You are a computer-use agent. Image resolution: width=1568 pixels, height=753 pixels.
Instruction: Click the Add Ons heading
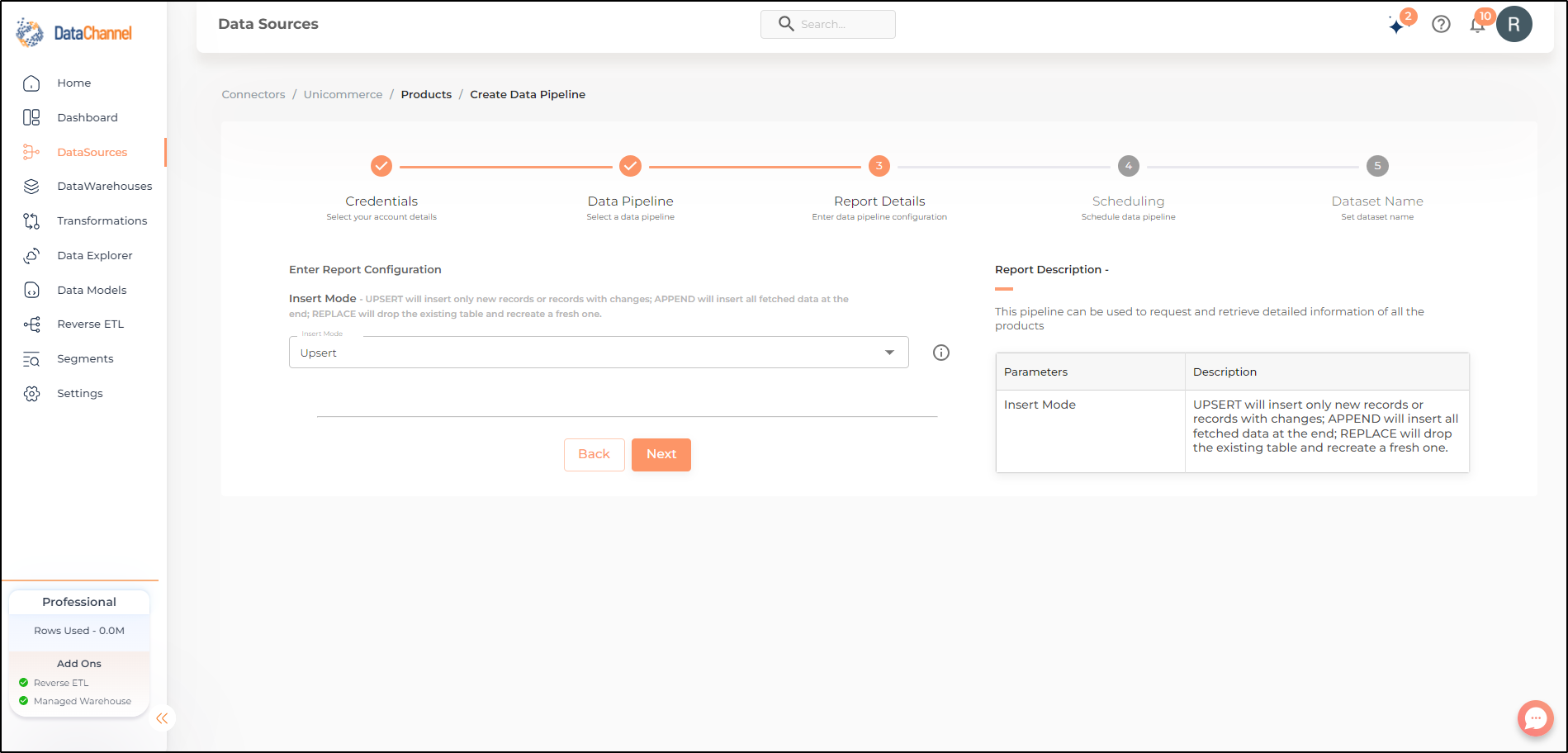(79, 664)
